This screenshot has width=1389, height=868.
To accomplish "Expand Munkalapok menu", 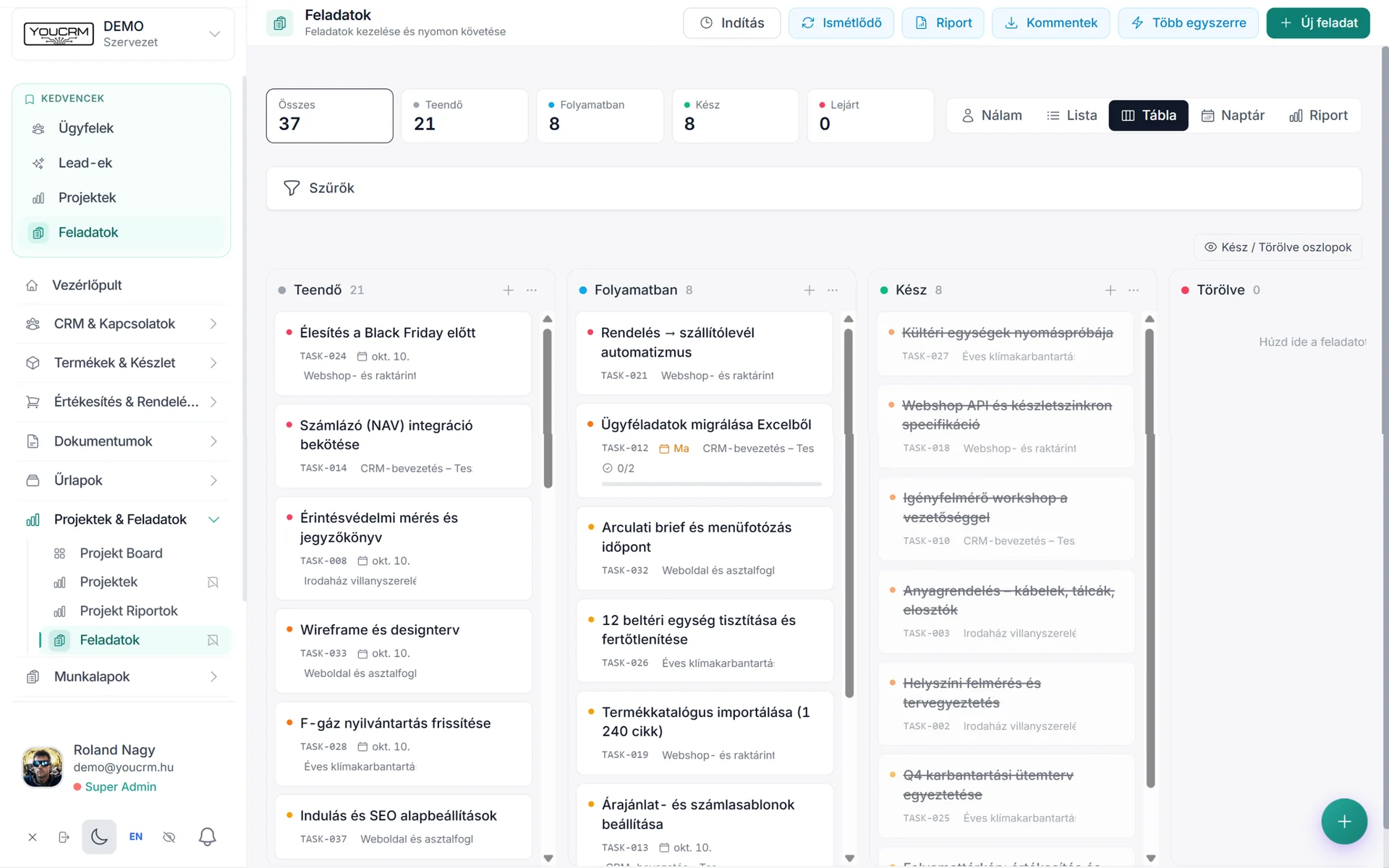I will 122,677.
